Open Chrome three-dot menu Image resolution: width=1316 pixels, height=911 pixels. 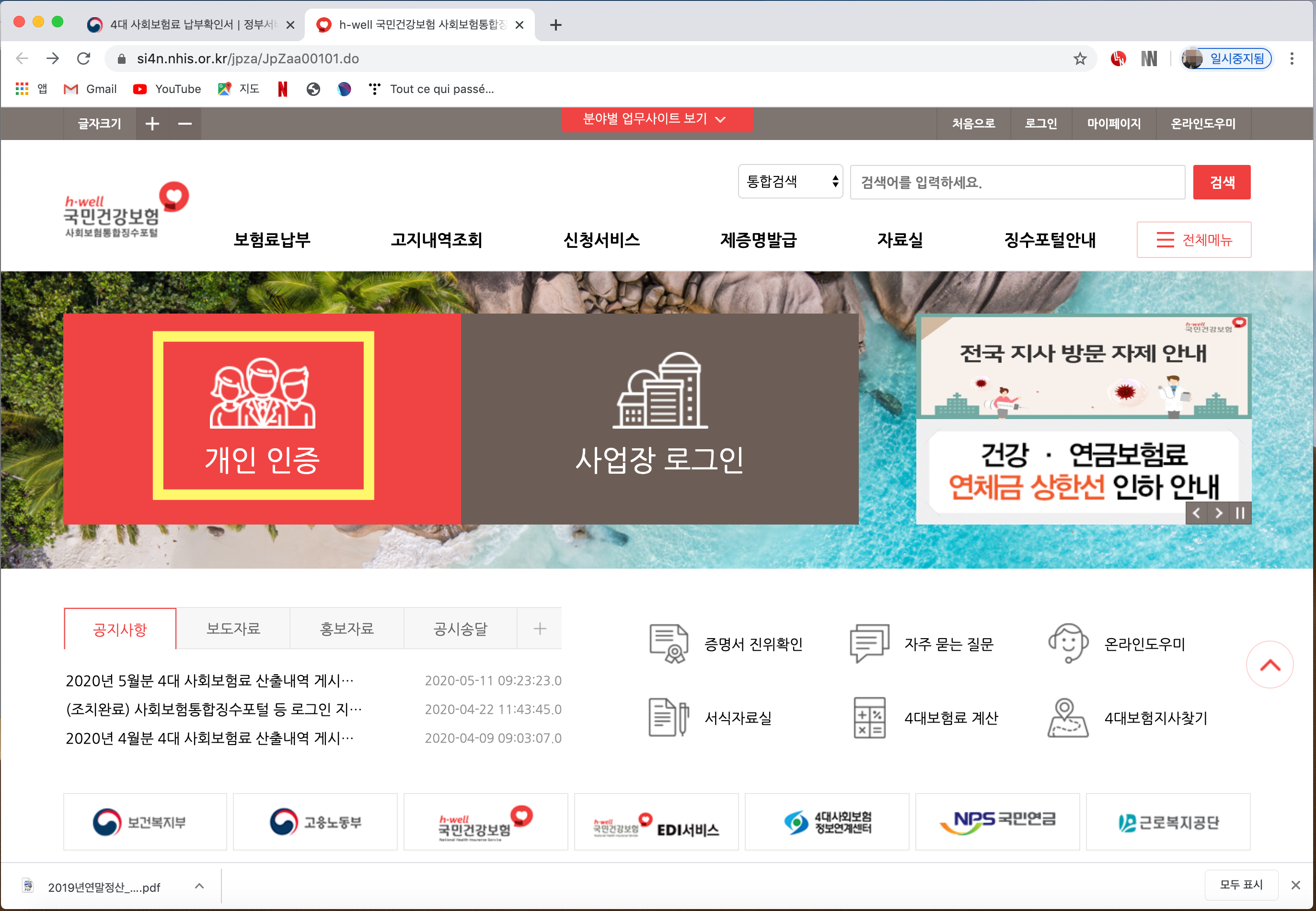[x=1292, y=58]
